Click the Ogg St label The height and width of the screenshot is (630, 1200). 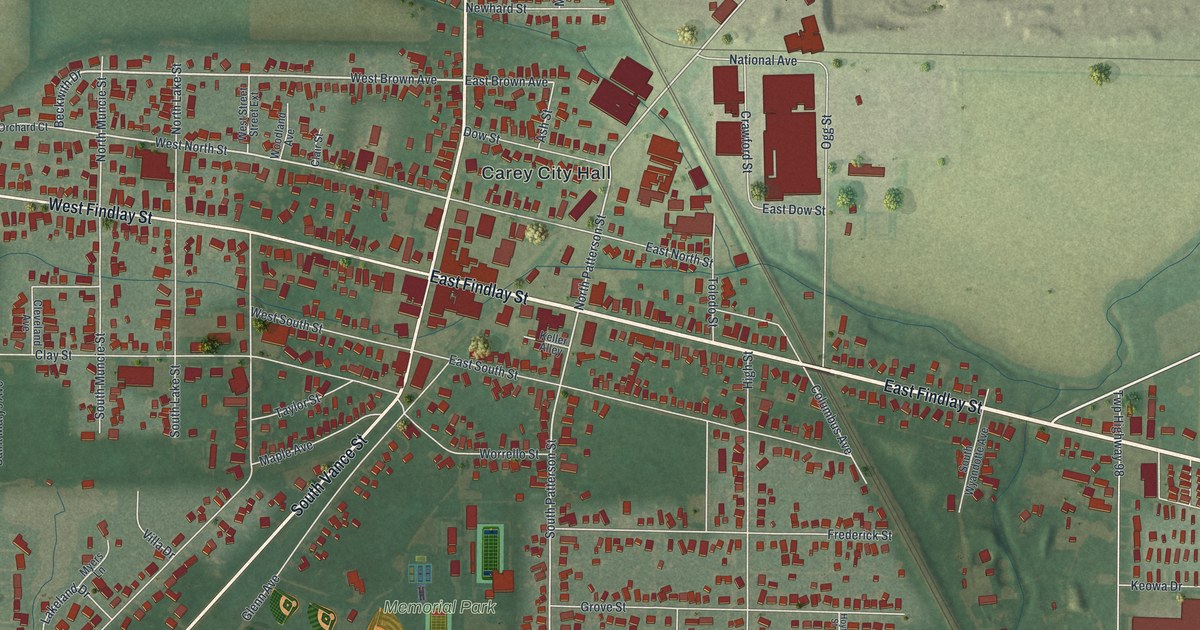tap(827, 130)
